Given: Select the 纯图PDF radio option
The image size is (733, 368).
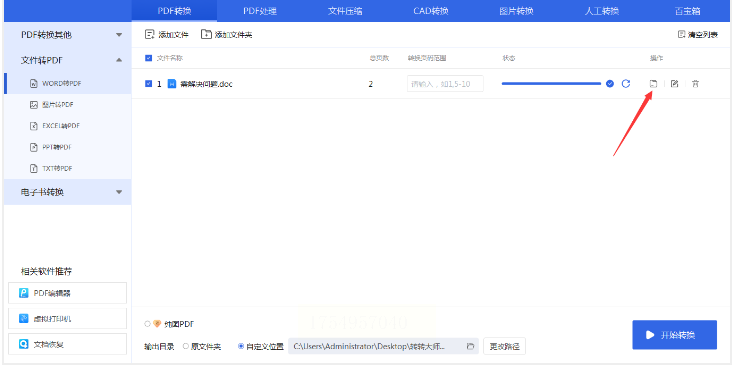Looking at the screenshot, I should (147, 324).
